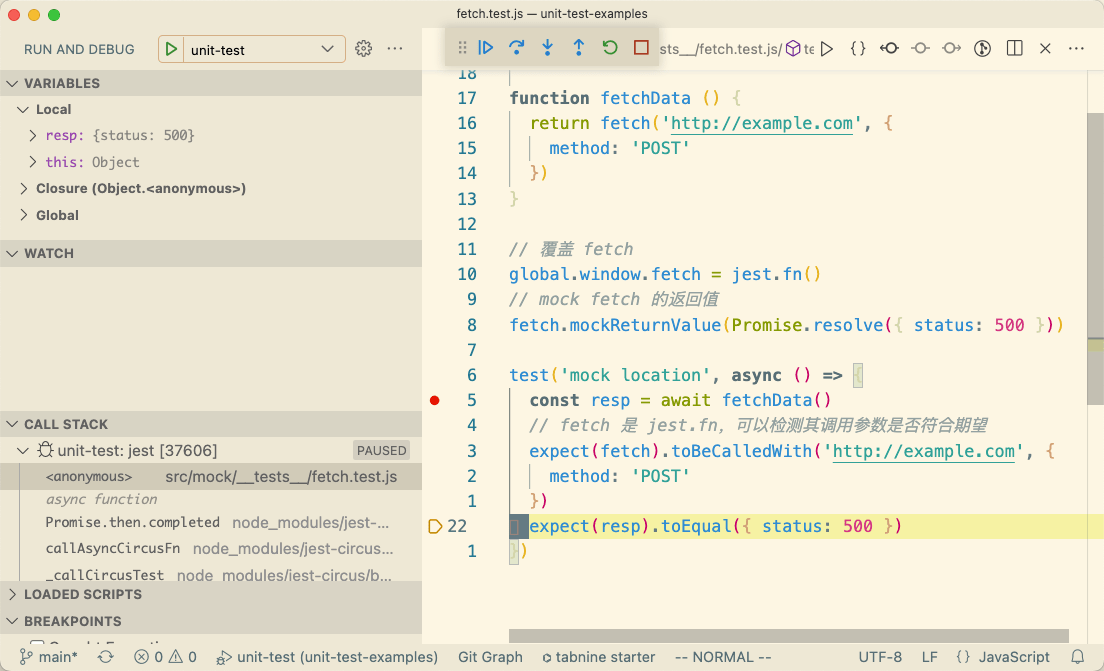Image resolution: width=1104 pixels, height=671 pixels.
Task: Open Git Graph from the status bar
Action: (490, 657)
